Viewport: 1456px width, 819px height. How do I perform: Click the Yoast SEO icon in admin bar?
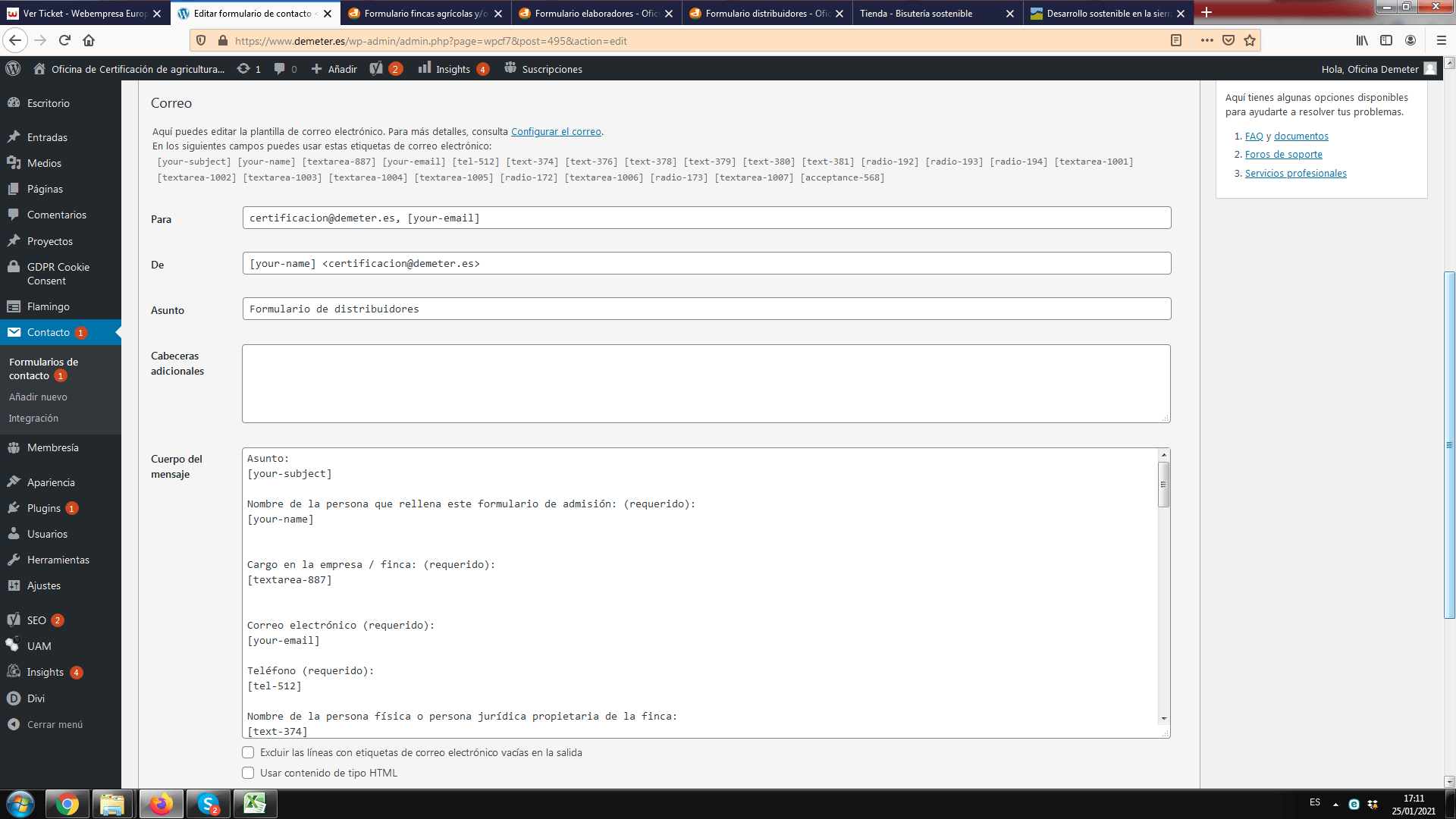[376, 69]
